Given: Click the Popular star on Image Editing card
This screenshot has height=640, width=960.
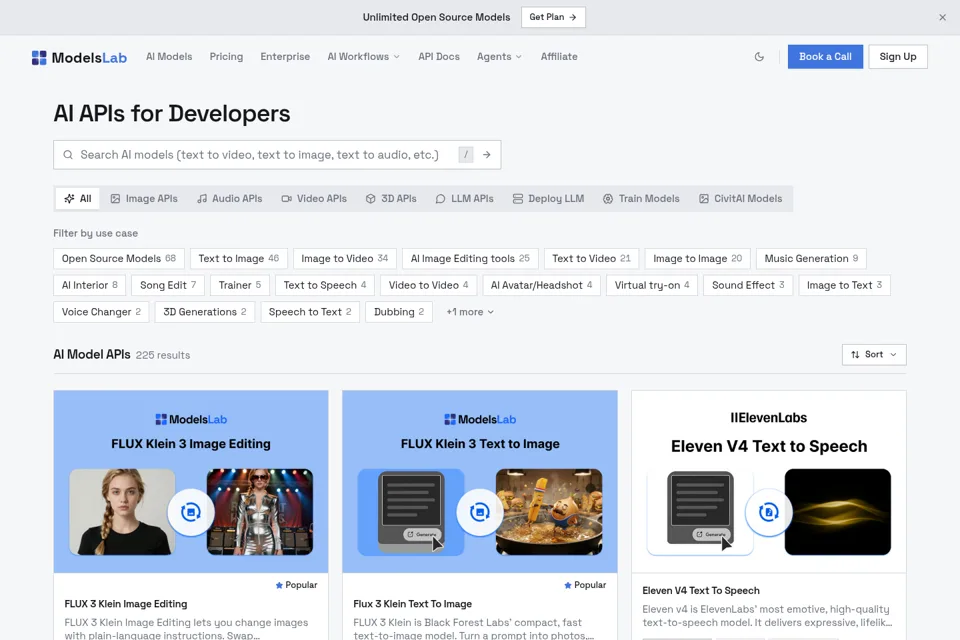Looking at the screenshot, I should [x=279, y=585].
